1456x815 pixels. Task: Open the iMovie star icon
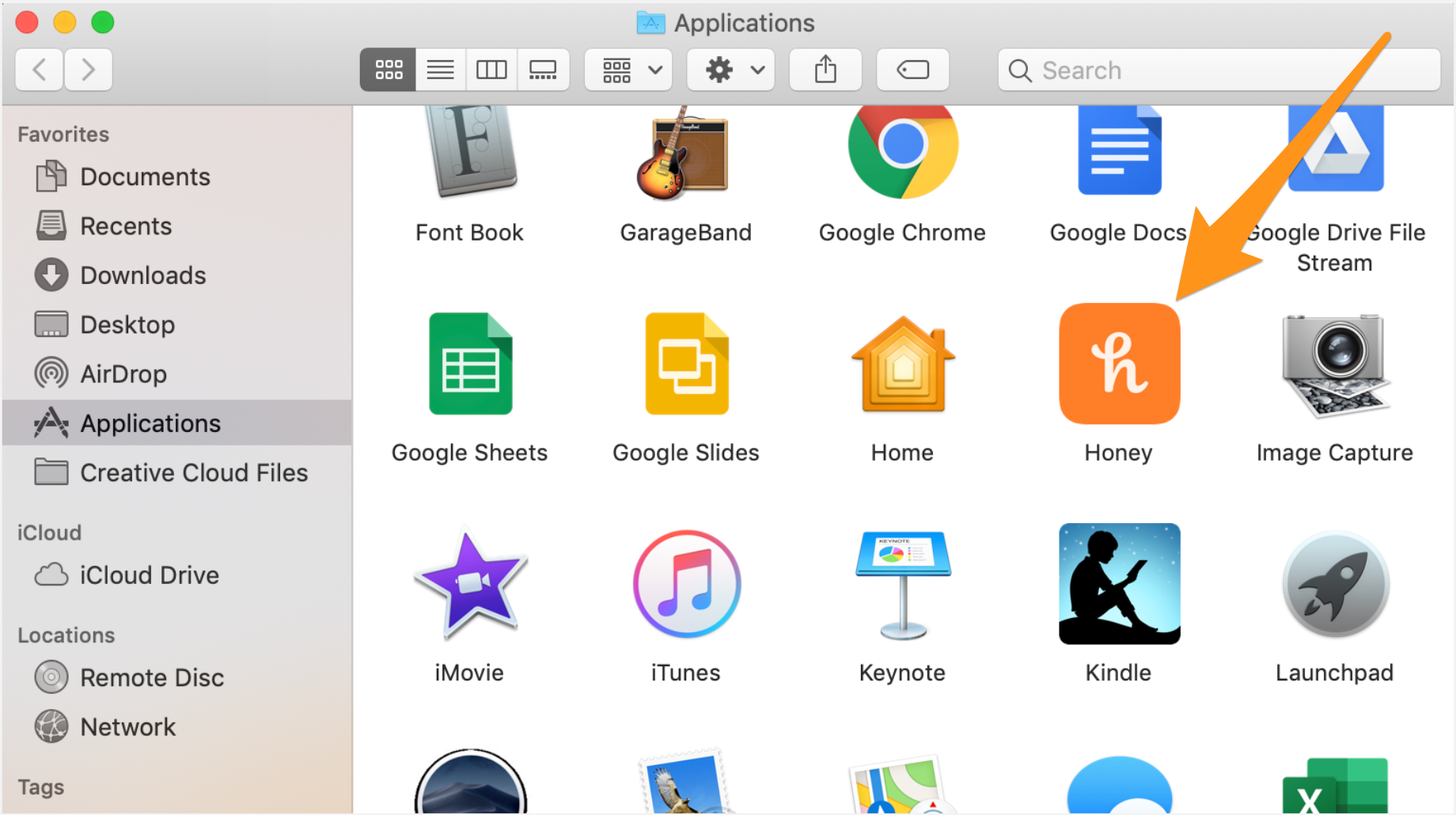pos(470,584)
